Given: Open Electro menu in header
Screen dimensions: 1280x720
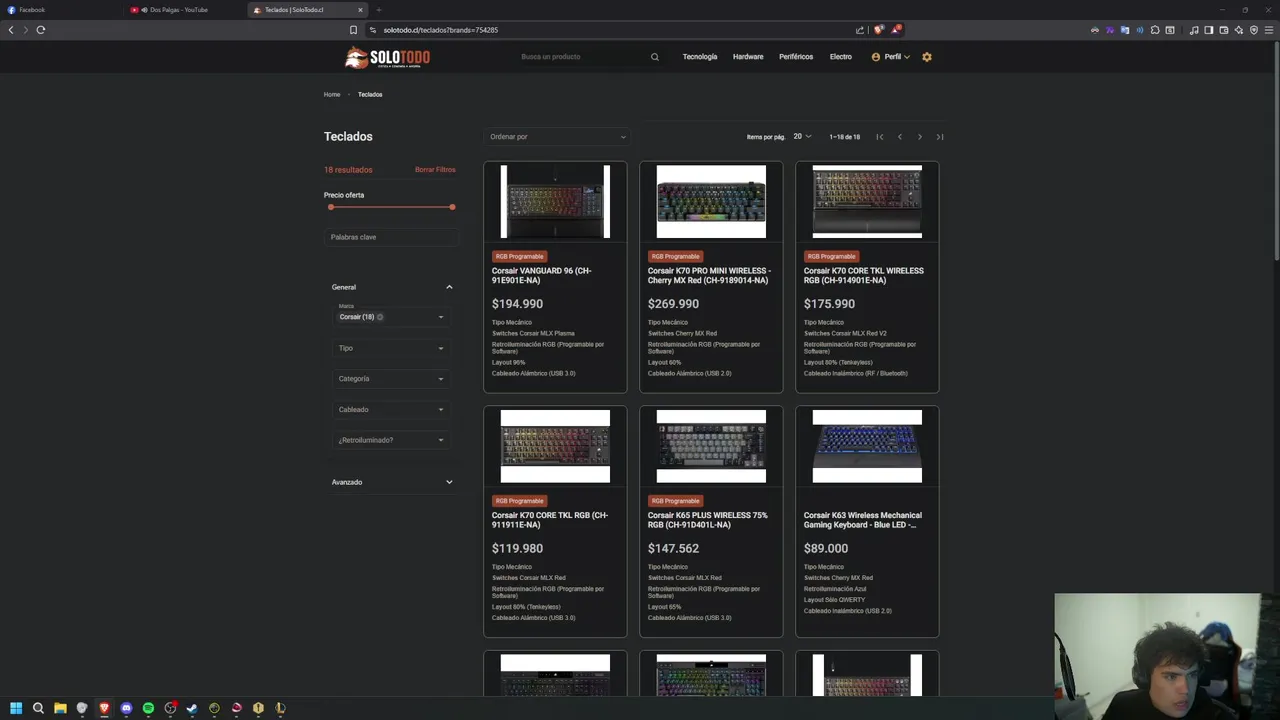Looking at the screenshot, I should point(841,57).
